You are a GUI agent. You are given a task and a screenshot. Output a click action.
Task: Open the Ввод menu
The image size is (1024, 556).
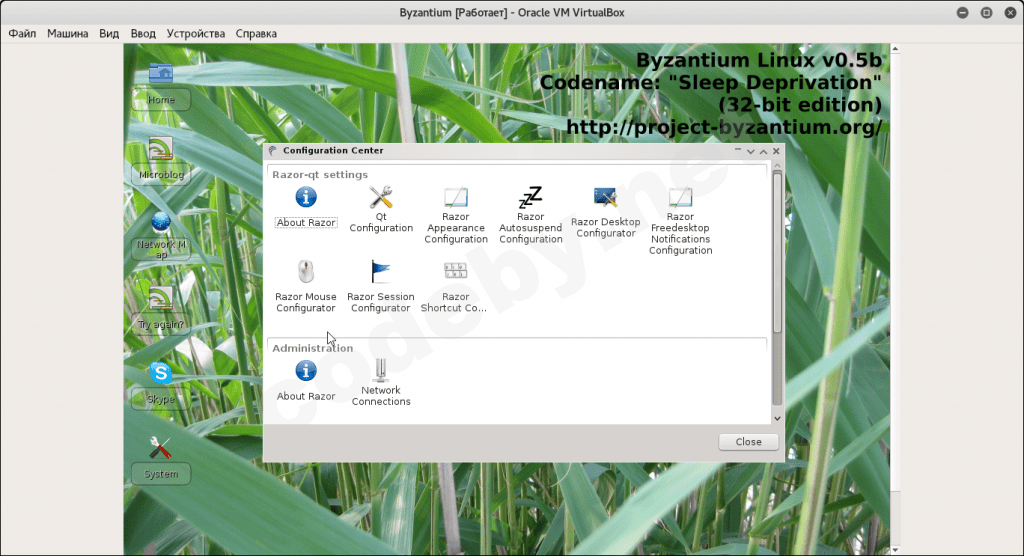click(x=143, y=33)
